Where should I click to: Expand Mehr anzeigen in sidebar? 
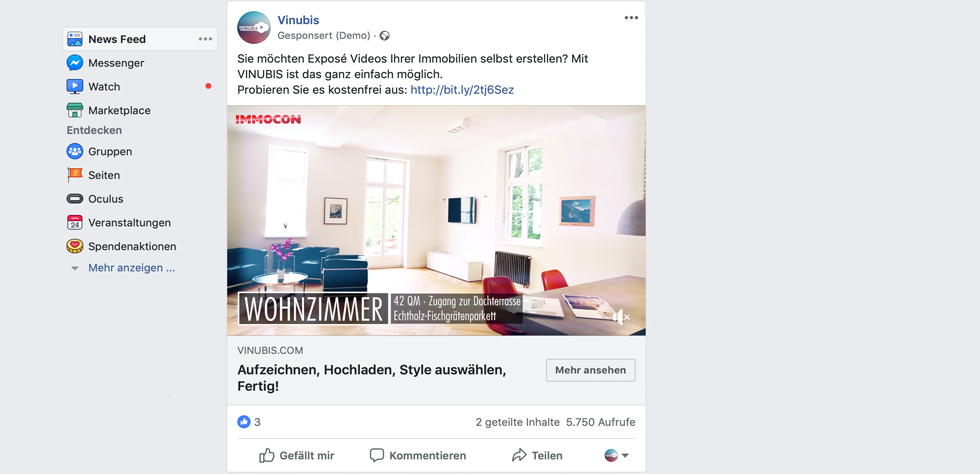[131, 268]
